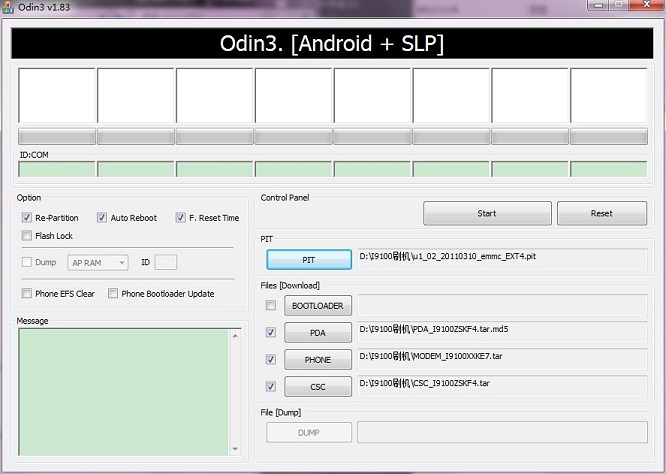Viewport: 666px width, 474px height.
Task: Click the CSC_I9100ZSKF4.tar path field
Action: tap(502, 386)
